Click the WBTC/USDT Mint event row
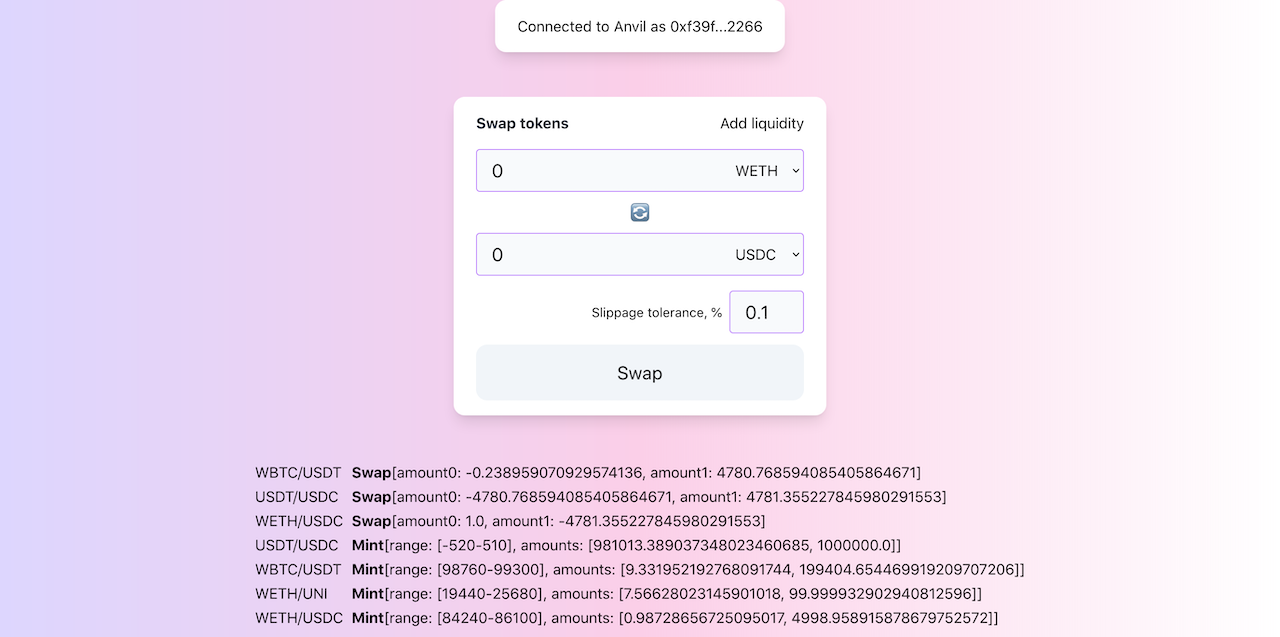This screenshot has height=637, width=1280. [640, 570]
